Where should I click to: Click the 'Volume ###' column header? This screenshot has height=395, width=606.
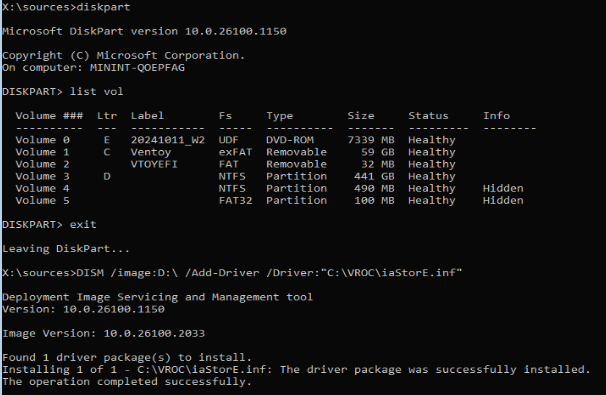[49, 116]
